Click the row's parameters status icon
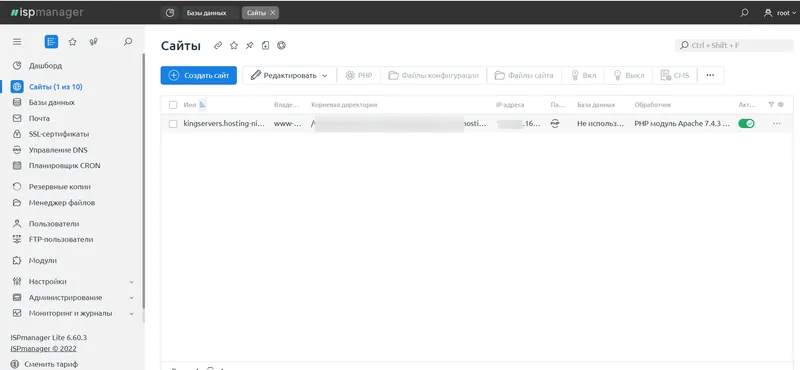The height and width of the screenshot is (370, 800). coord(555,124)
